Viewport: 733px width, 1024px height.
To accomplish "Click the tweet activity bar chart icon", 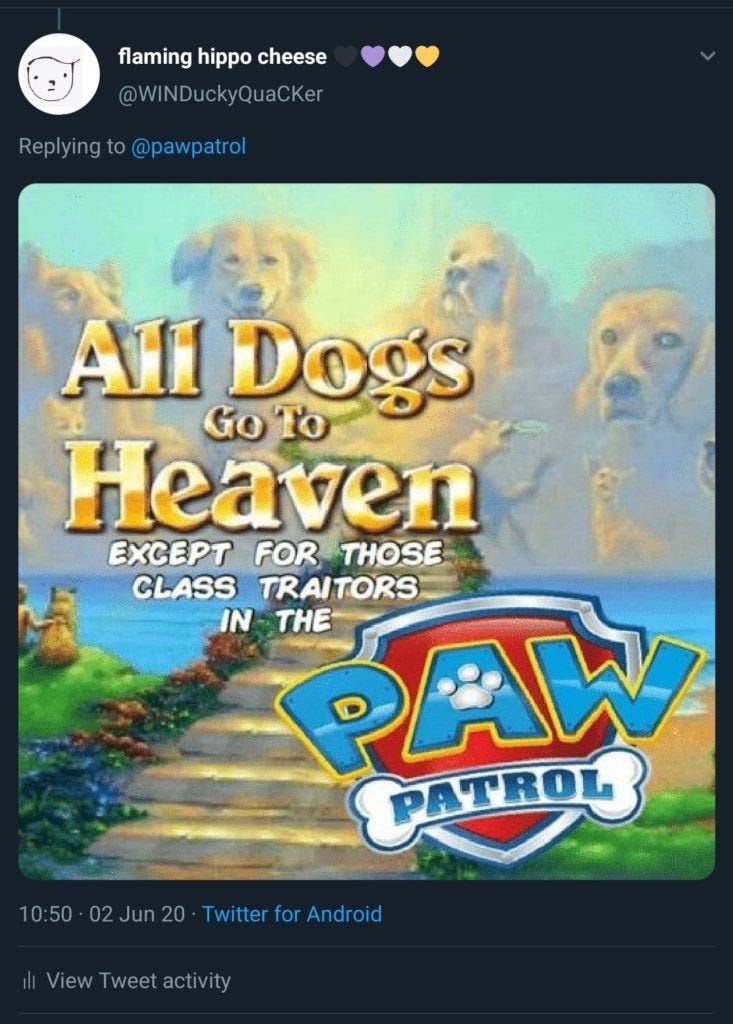I will (x=28, y=980).
